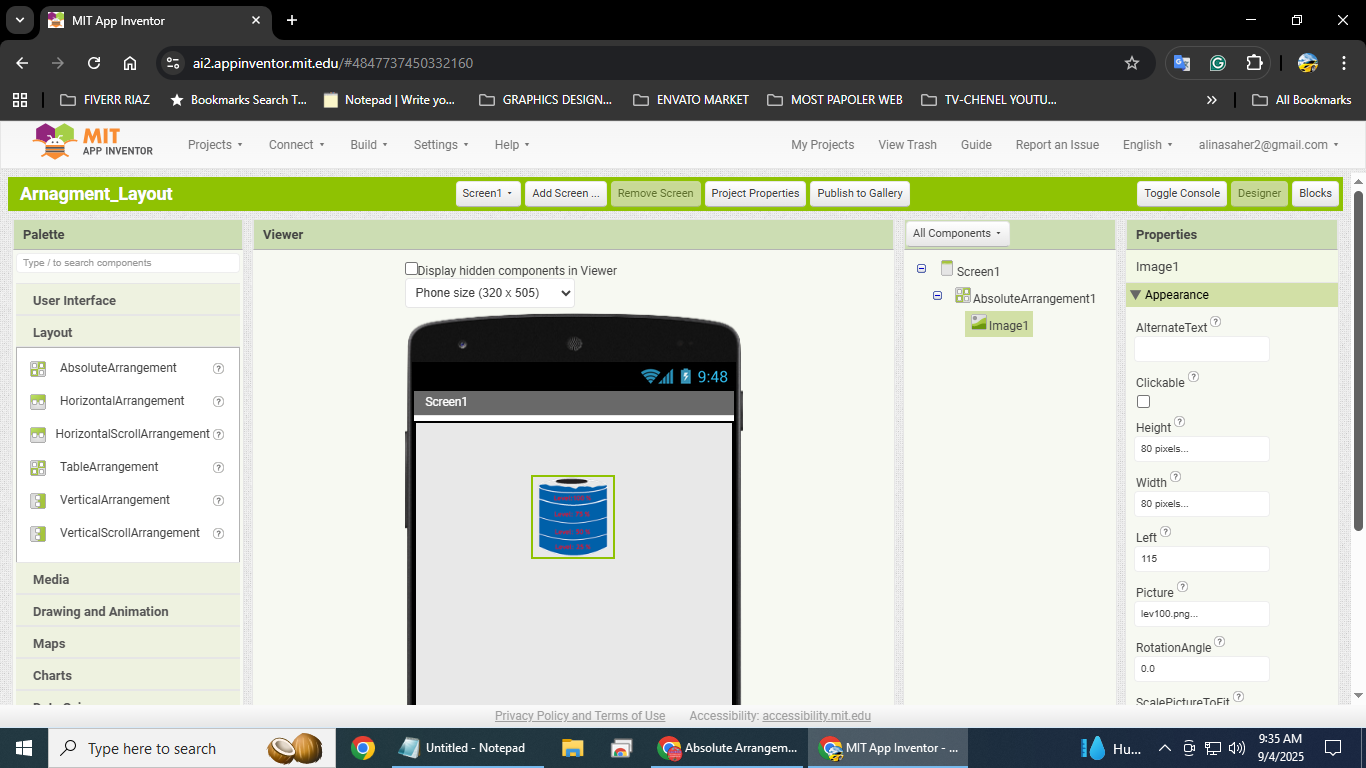Collapse the Screen1 tree node
Viewport: 1366px width, 768px height.
tap(921, 269)
